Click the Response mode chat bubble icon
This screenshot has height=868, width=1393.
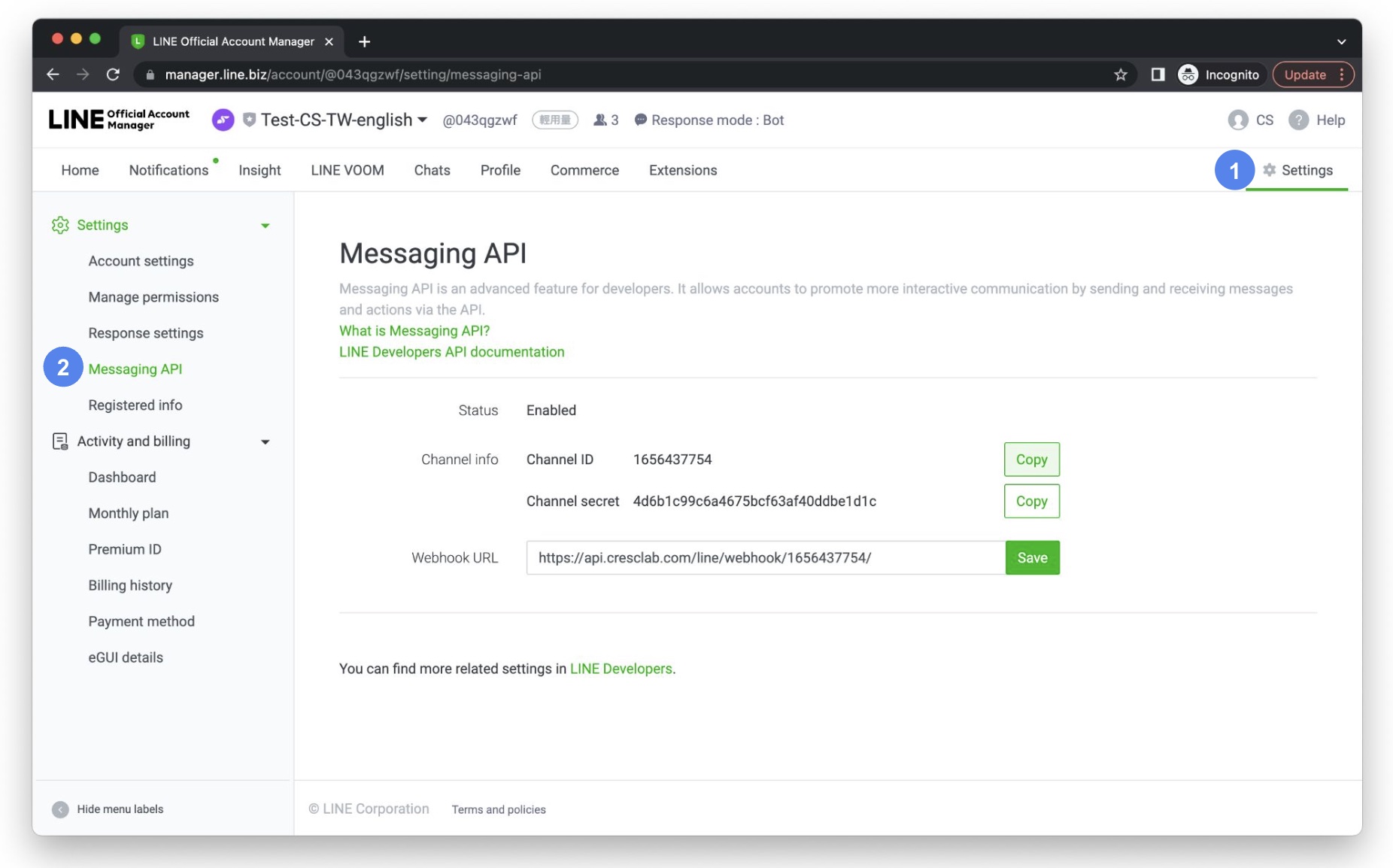(x=639, y=120)
